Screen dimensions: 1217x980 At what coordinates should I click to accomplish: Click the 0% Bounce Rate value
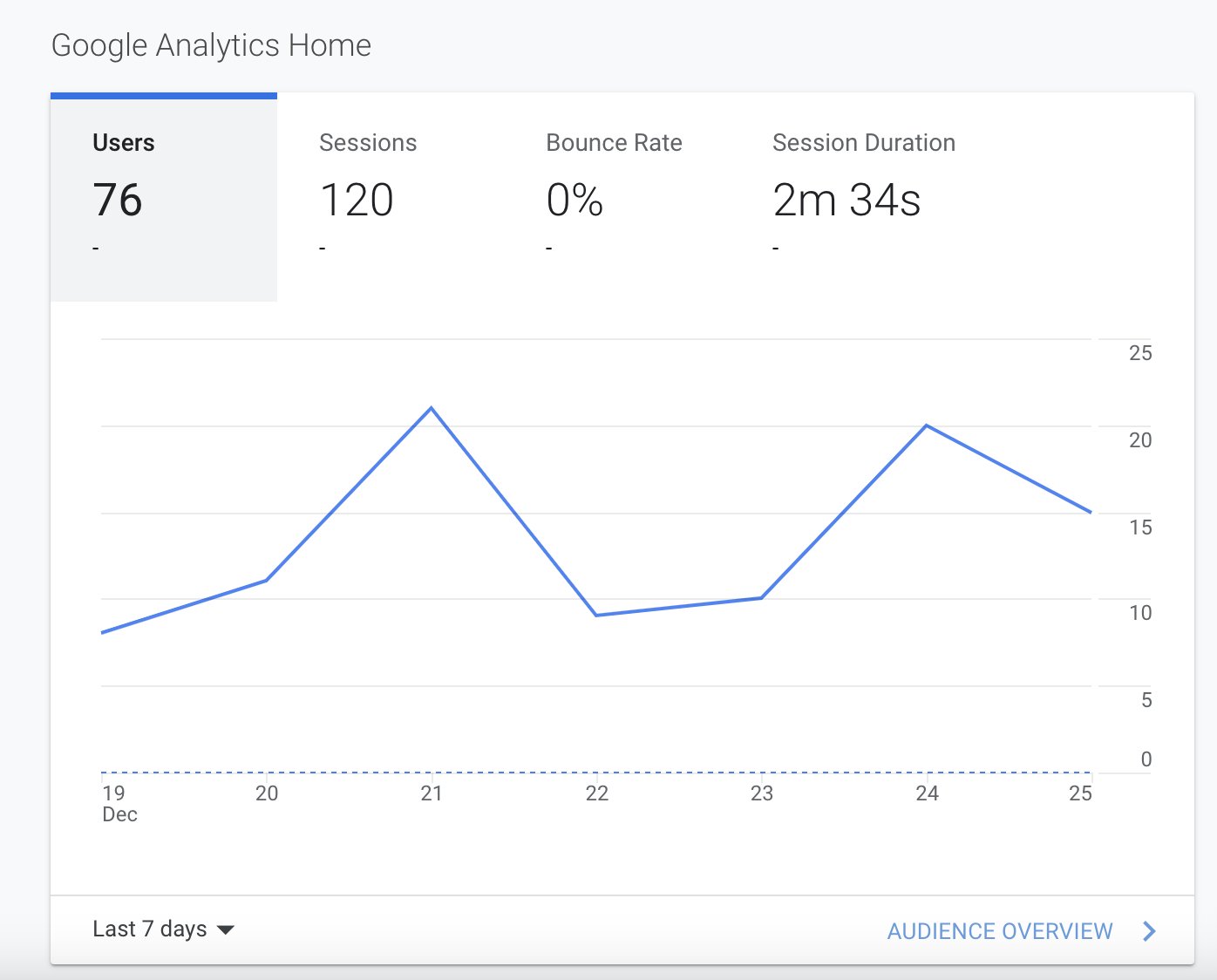(x=575, y=201)
